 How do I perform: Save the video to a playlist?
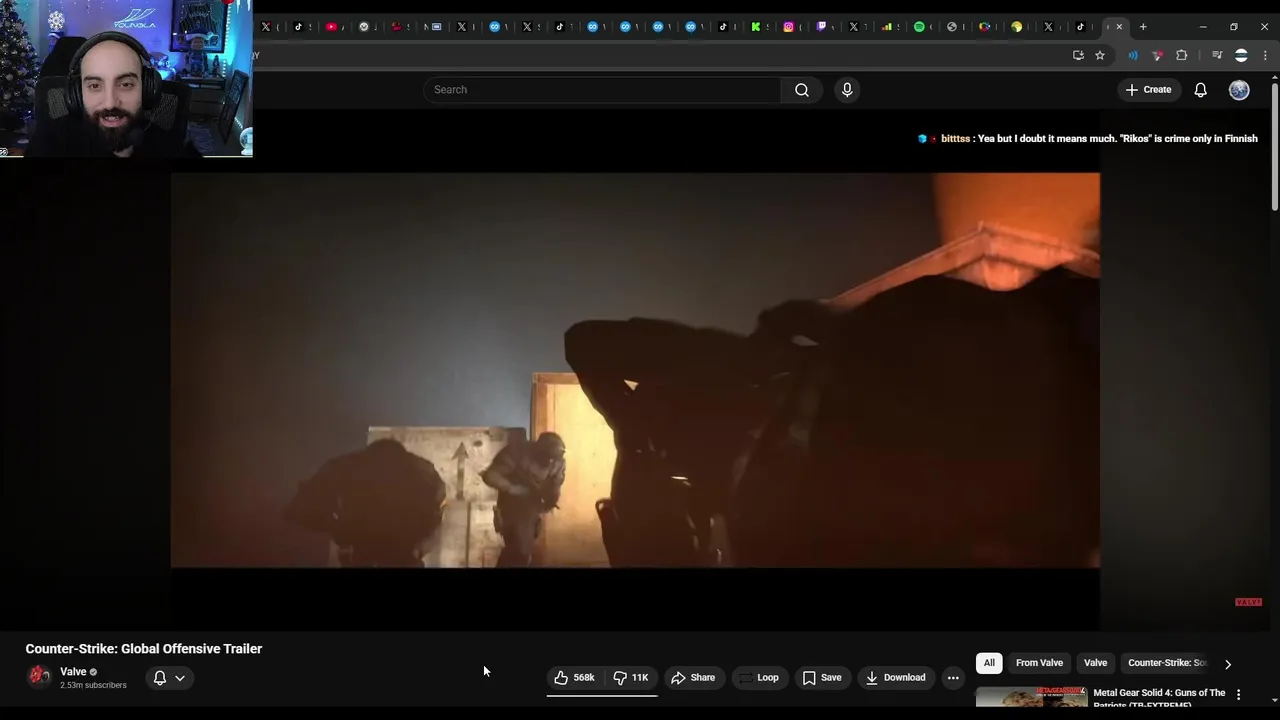[822, 678]
